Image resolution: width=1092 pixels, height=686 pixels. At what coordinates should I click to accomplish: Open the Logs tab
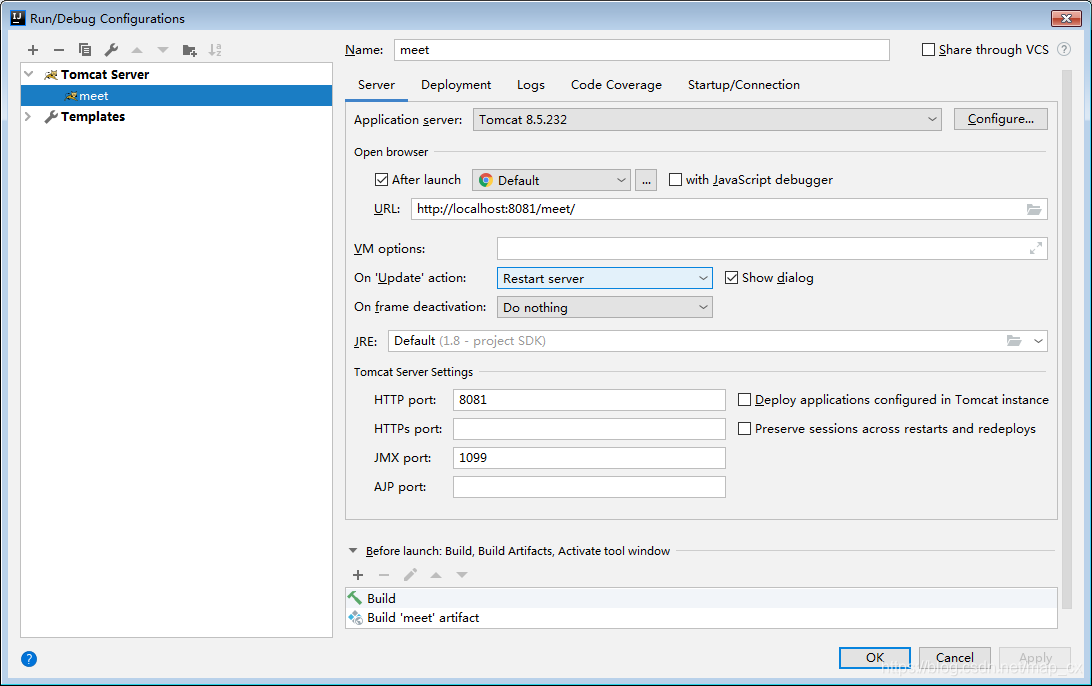(531, 85)
